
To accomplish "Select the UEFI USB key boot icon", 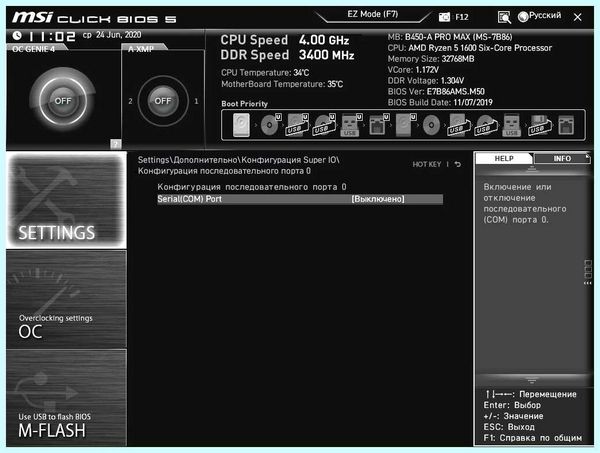I will (x=351, y=125).
